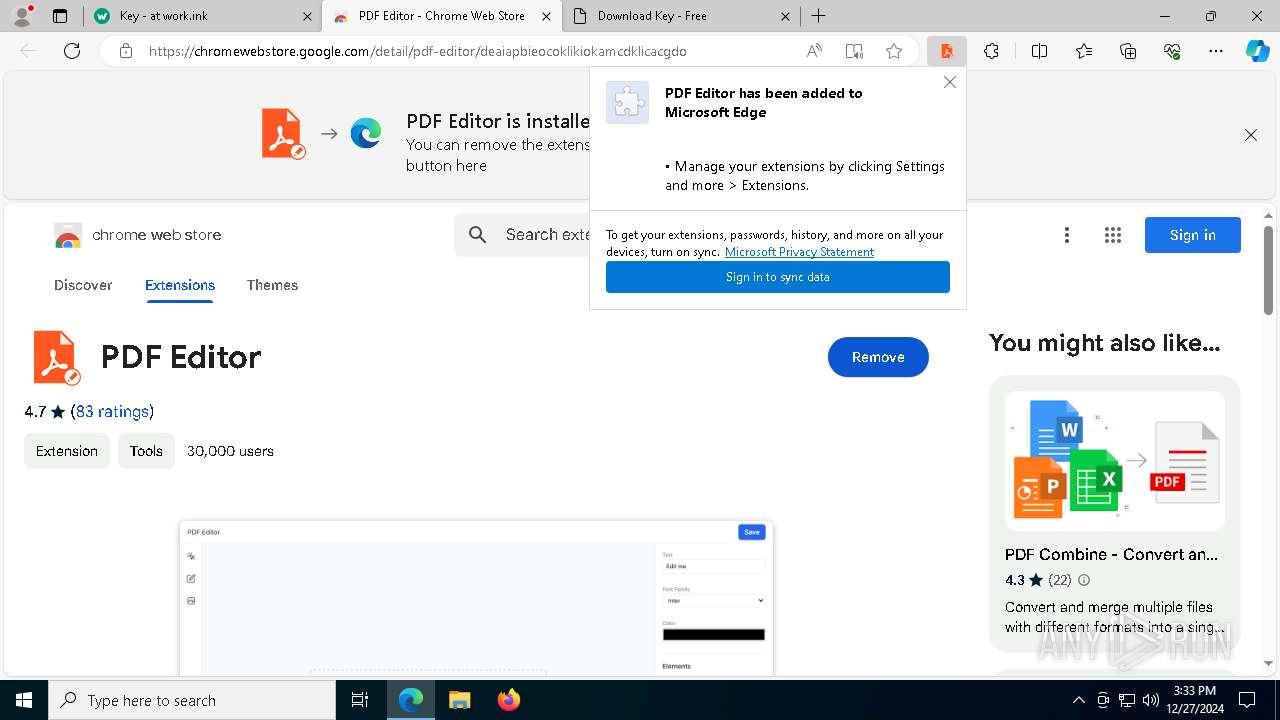The height and width of the screenshot is (720, 1280).
Task: Go to Discover section
Action: (x=83, y=285)
